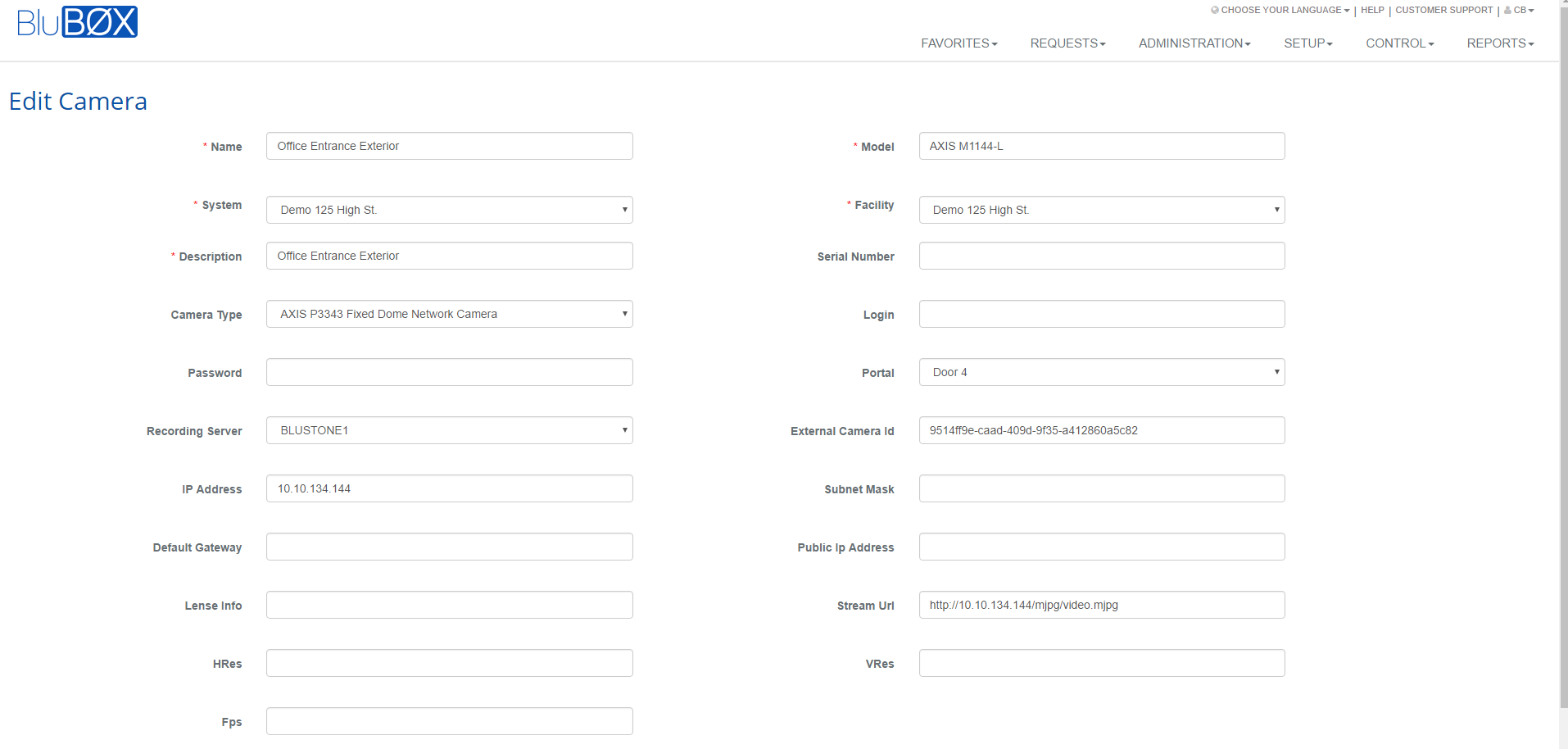Expand the System dropdown
1568x749 pixels.
click(x=449, y=210)
